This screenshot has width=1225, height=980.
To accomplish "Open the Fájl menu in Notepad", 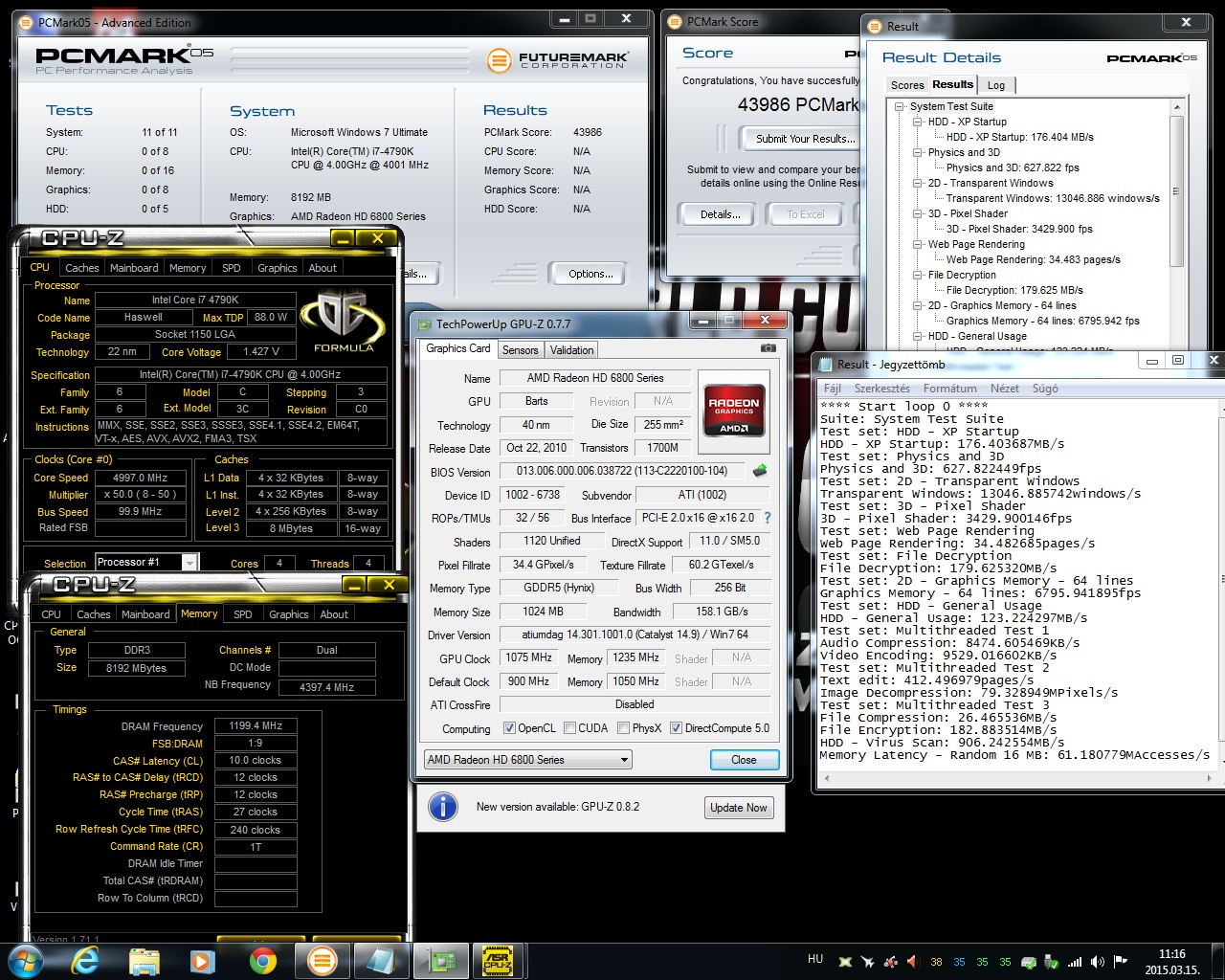I will tap(833, 389).
